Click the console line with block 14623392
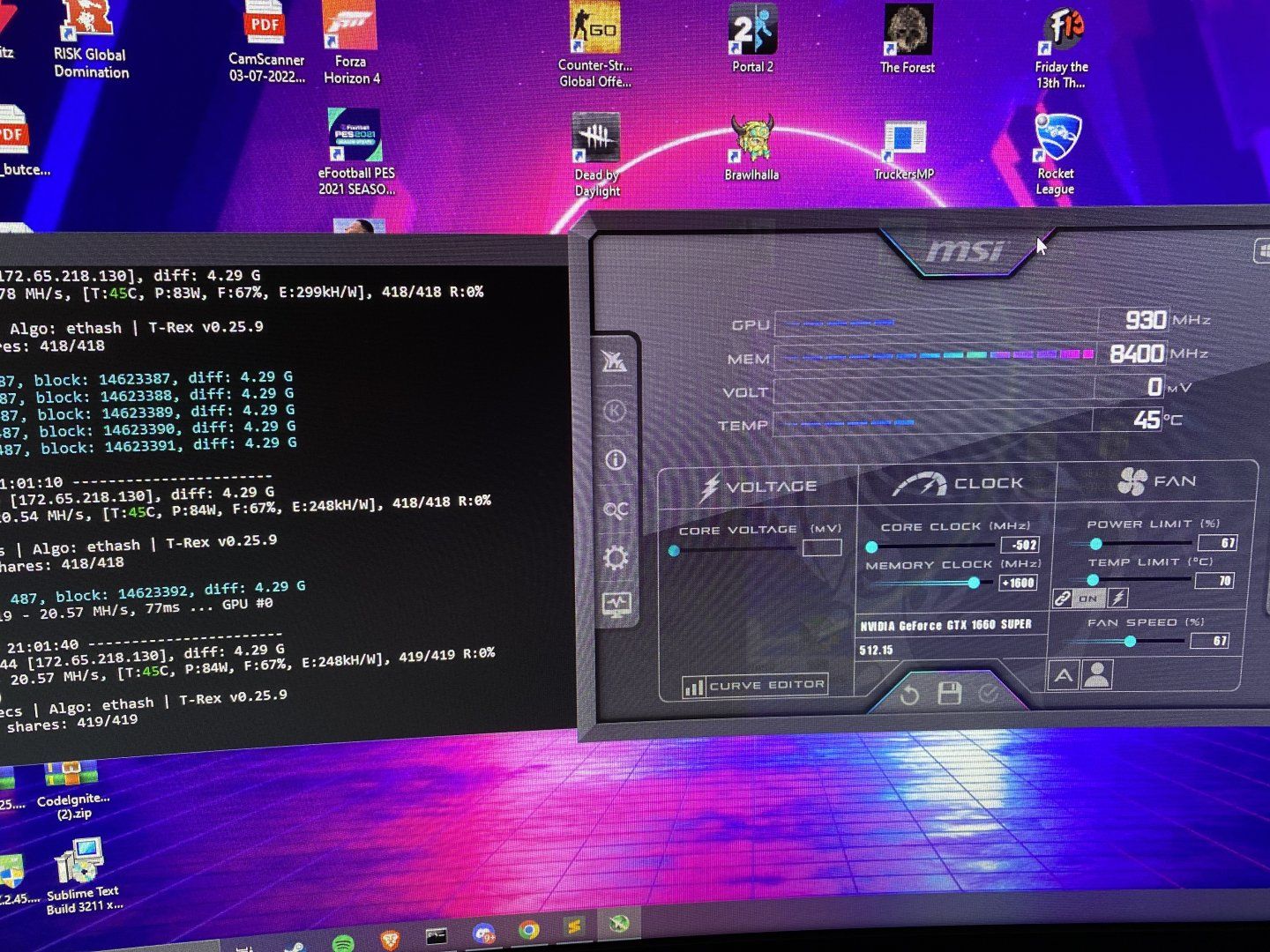This screenshot has width=1270, height=952. tap(158, 592)
